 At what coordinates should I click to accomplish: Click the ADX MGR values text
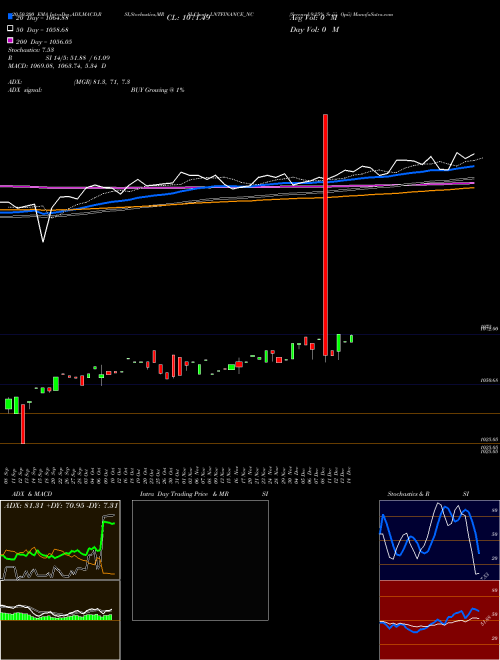click(x=101, y=82)
